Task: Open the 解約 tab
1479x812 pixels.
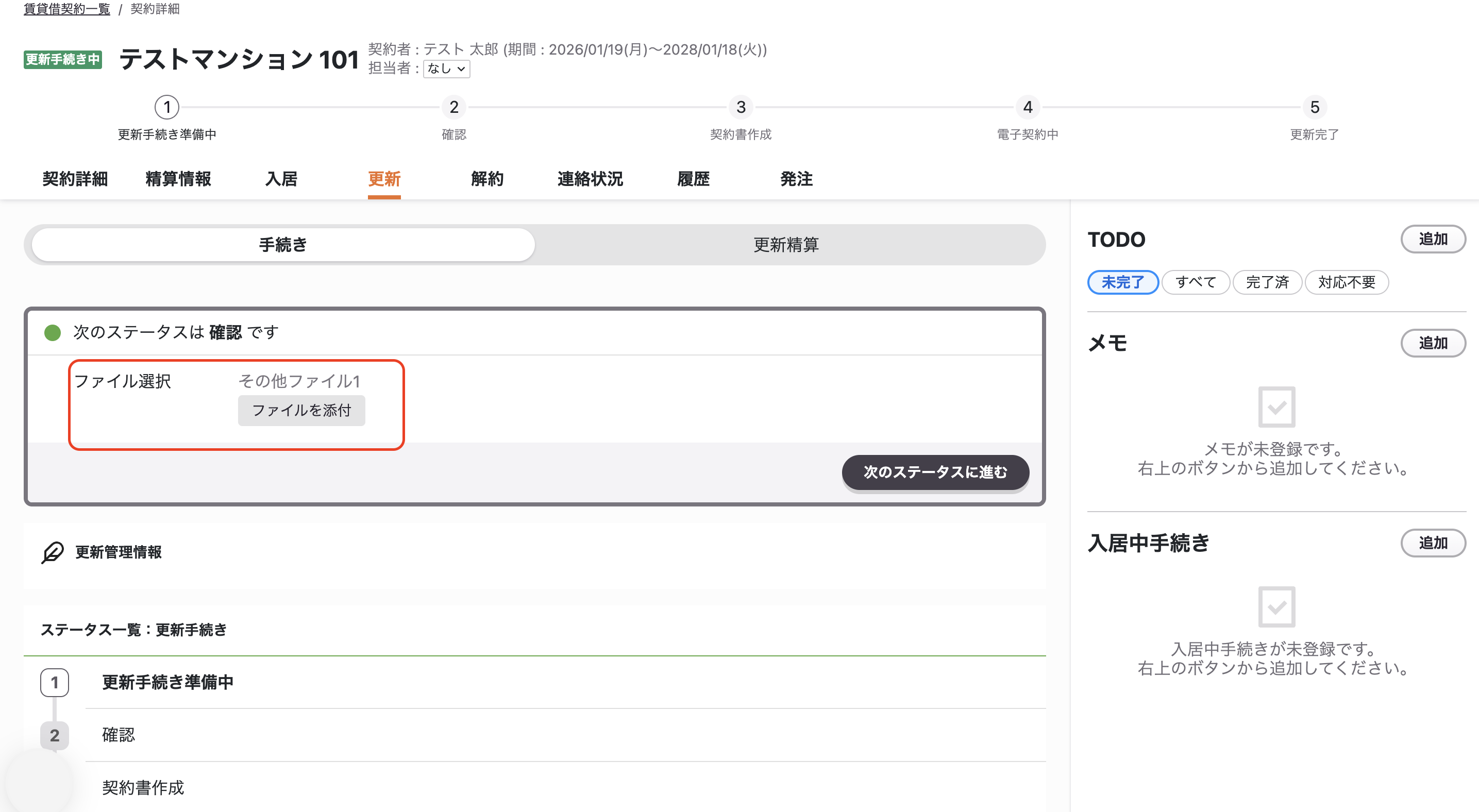Action: (487, 179)
